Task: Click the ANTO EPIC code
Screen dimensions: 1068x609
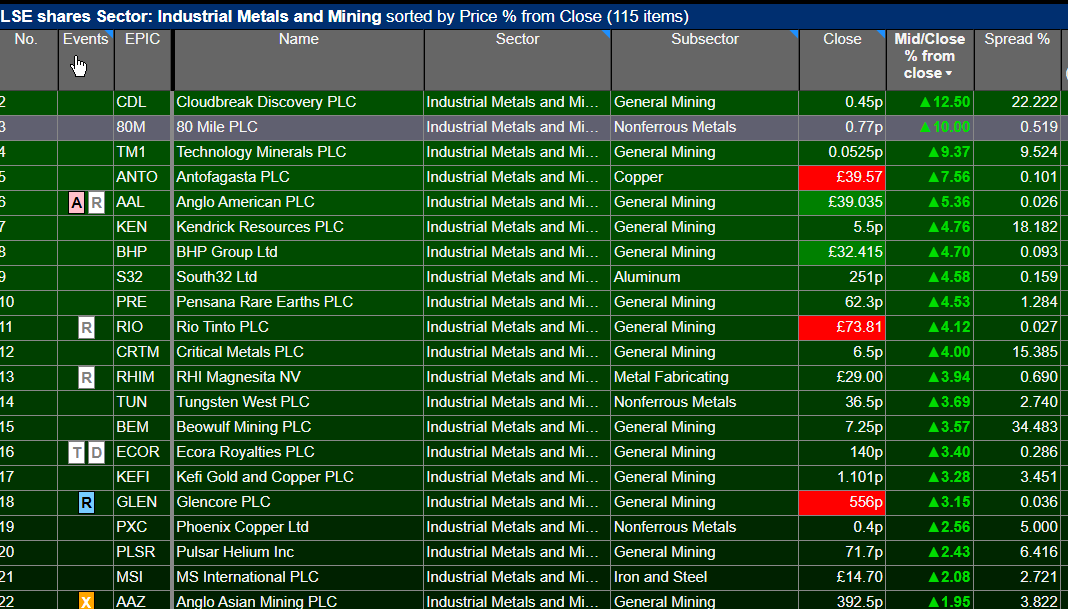Action: pos(137,177)
